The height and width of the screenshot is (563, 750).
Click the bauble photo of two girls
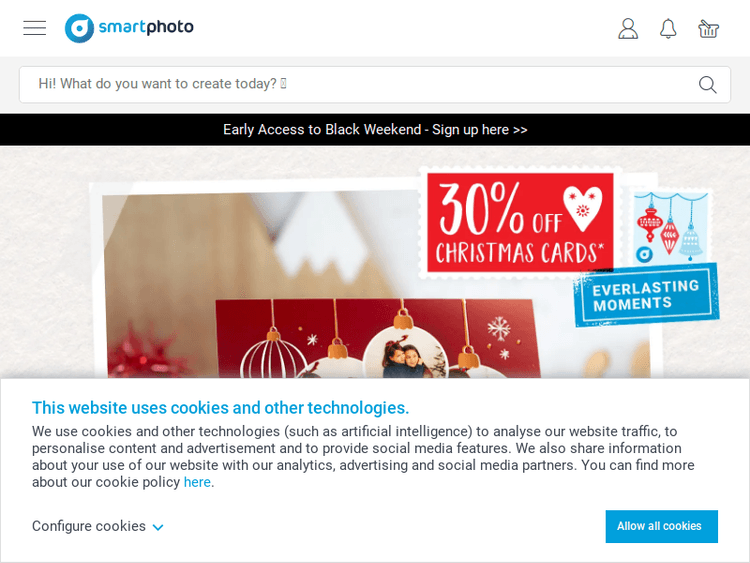pos(405,354)
